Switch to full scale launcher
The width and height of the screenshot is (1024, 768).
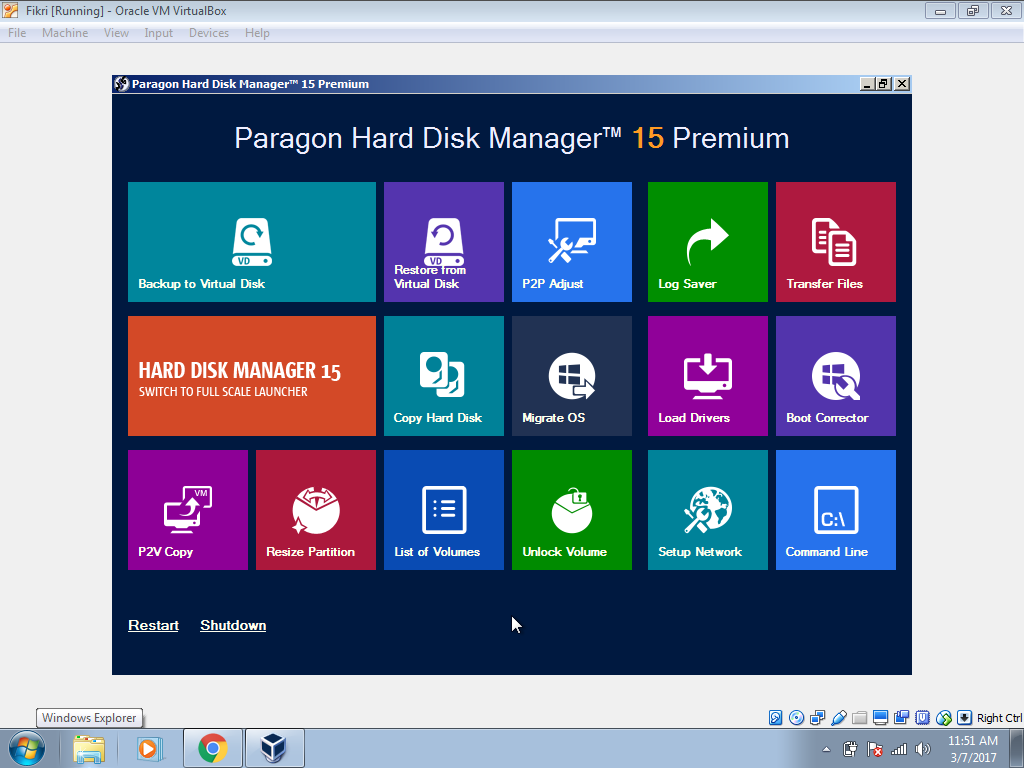[x=251, y=375]
